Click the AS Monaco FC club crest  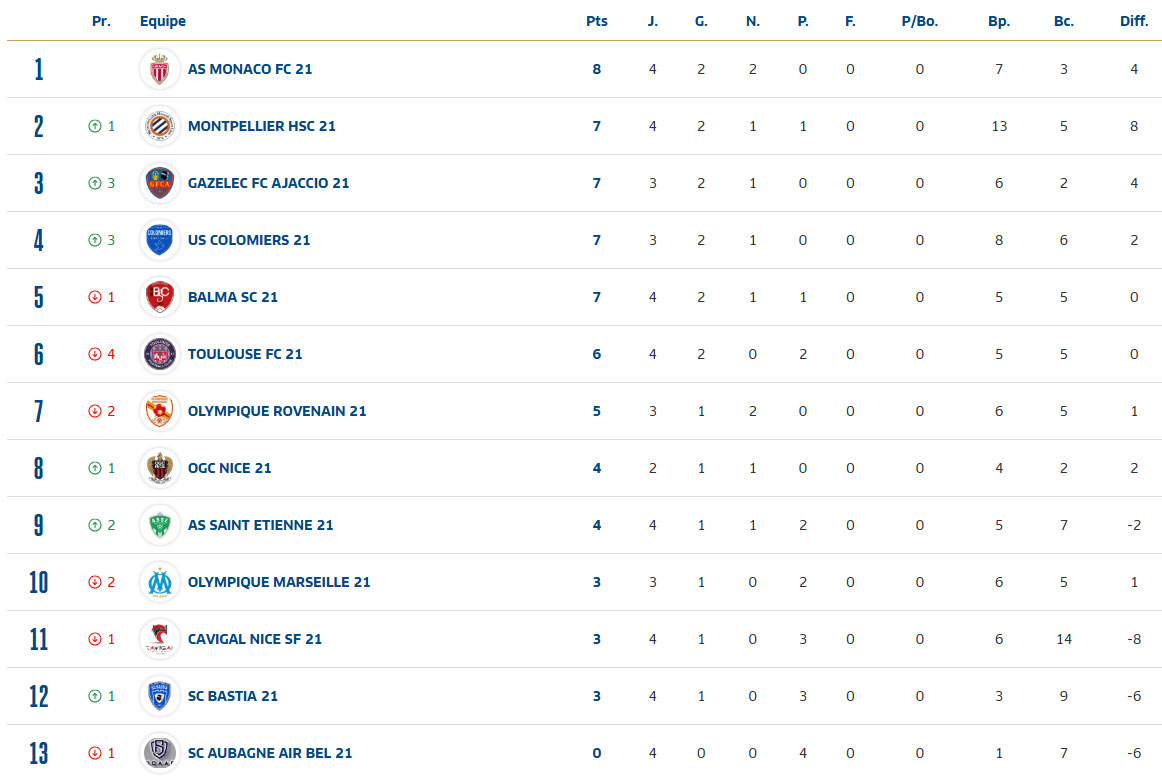pyautogui.click(x=160, y=69)
